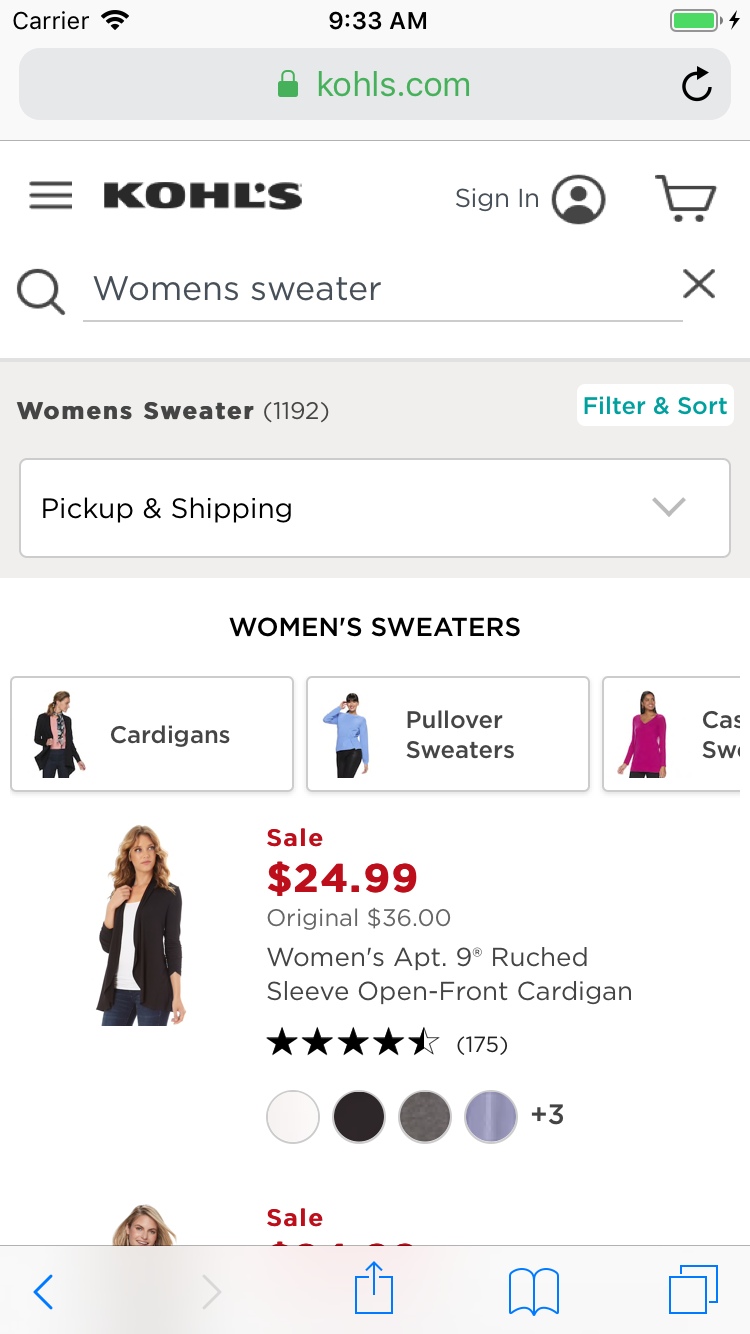
Task: Select the Pullover Sweaters category
Action: click(x=447, y=735)
